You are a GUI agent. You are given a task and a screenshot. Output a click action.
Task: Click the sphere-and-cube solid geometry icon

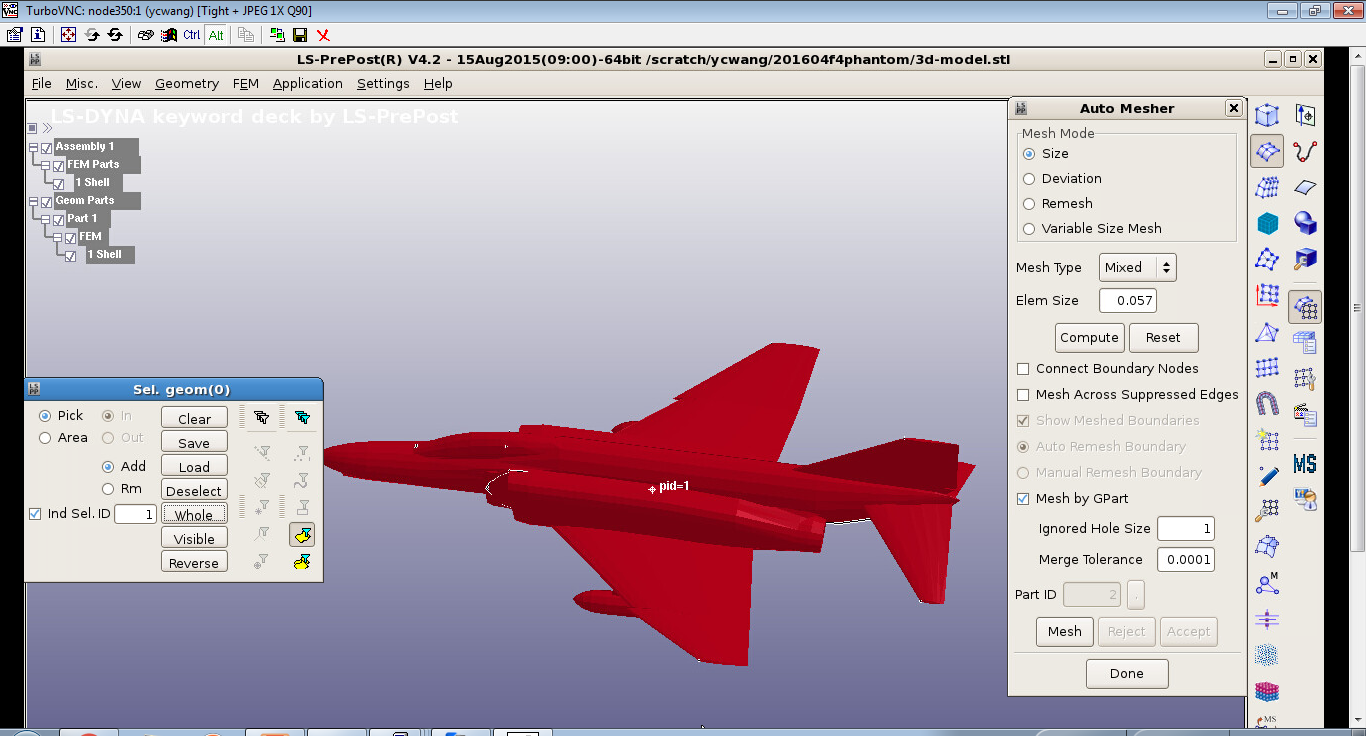pos(1304,224)
